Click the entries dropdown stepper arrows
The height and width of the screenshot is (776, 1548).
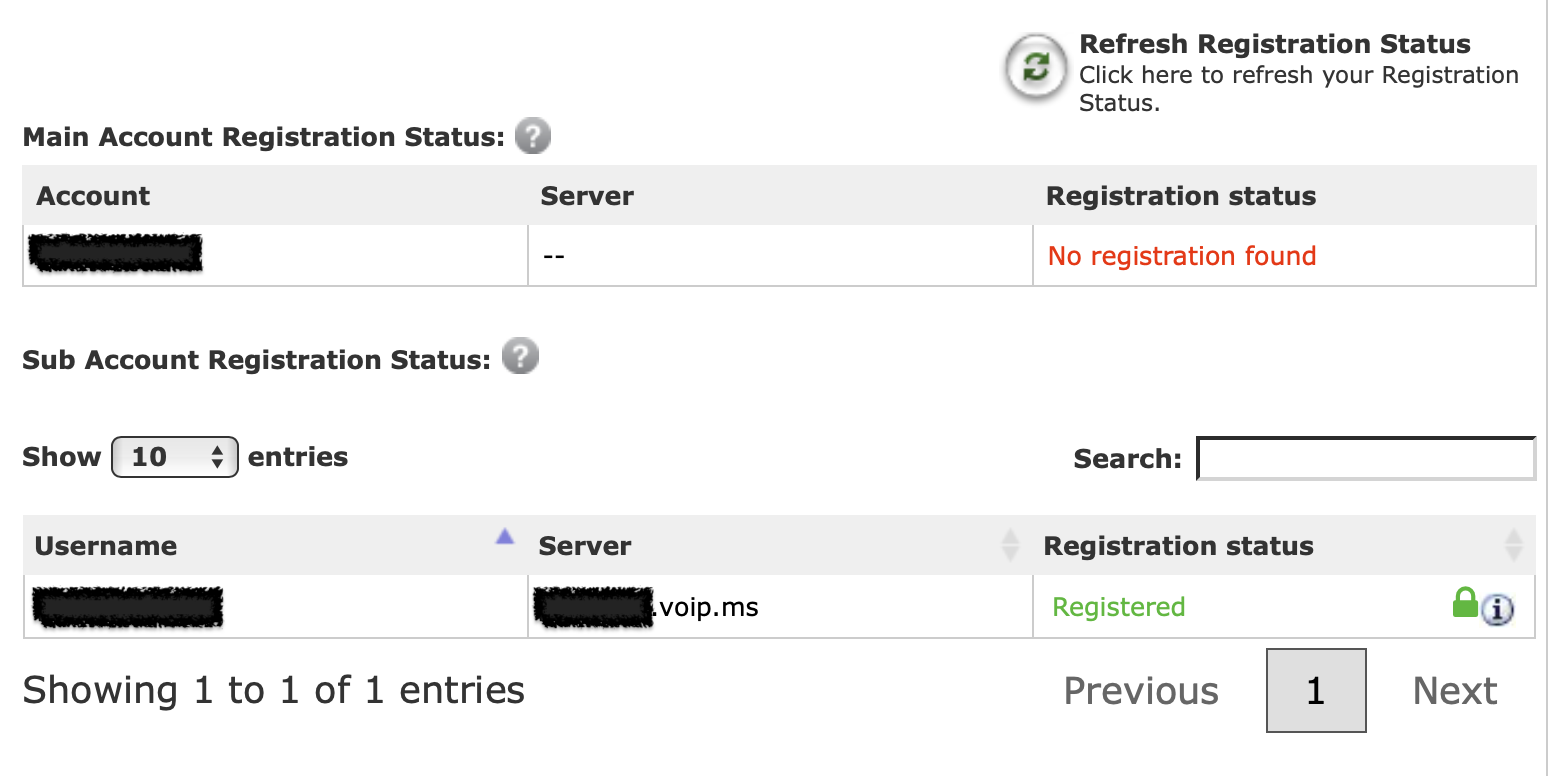click(x=218, y=457)
